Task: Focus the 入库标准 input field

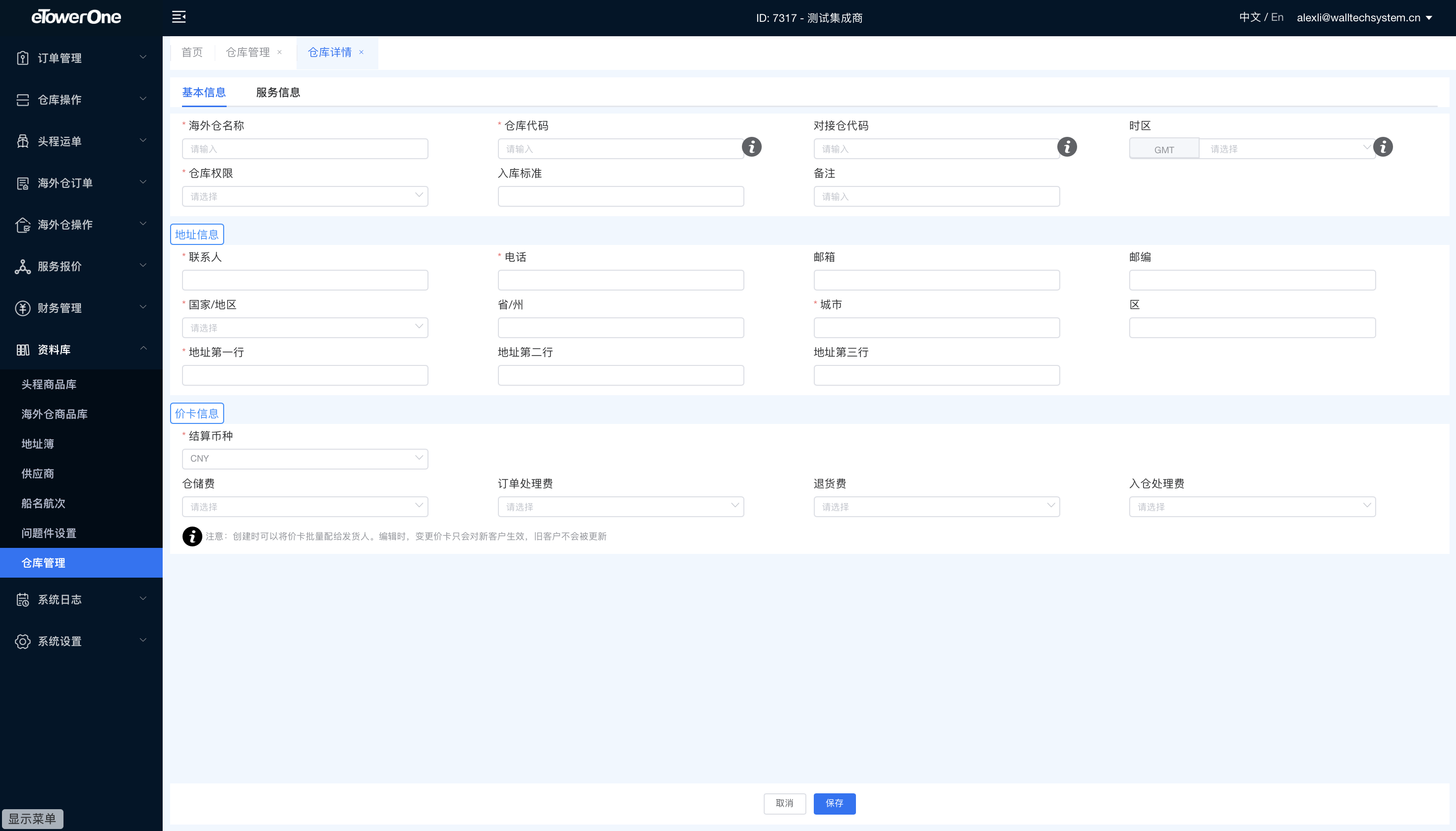Action: pyautogui.click(x=621, y=196)
